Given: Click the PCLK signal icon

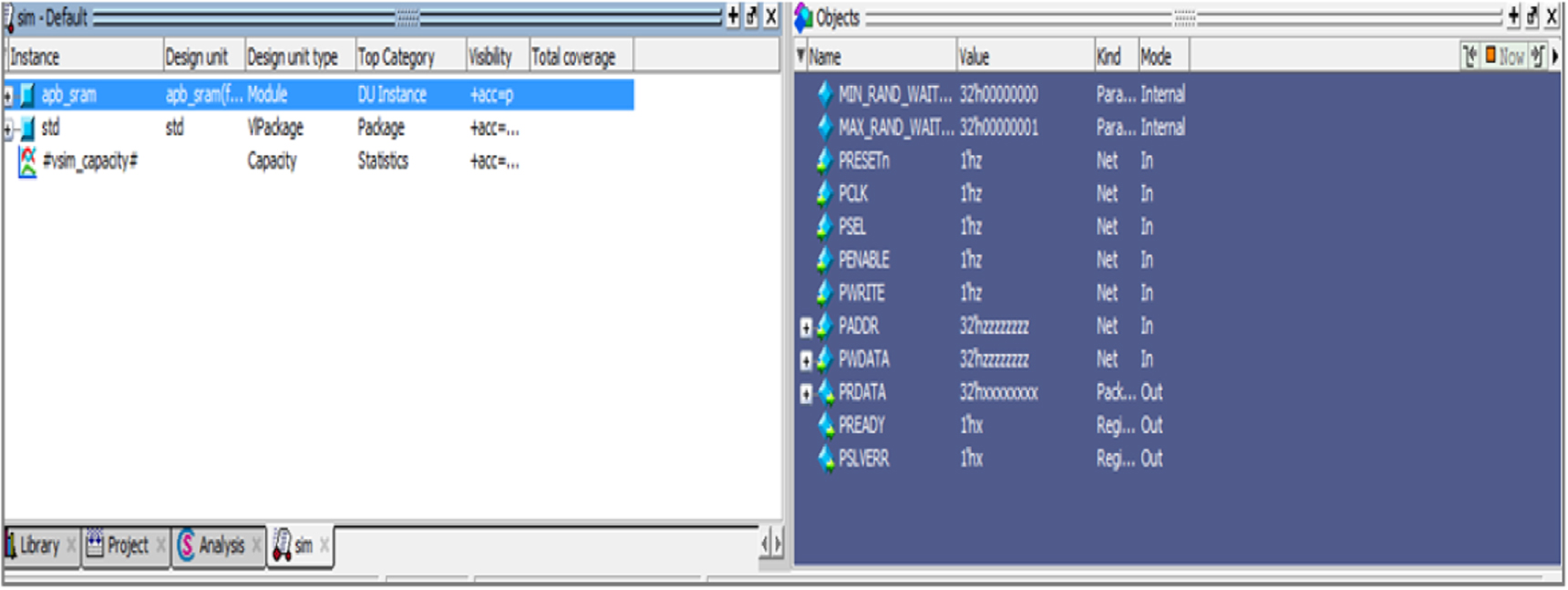Looking at the screenshot, I should click(x=825, y=194).
